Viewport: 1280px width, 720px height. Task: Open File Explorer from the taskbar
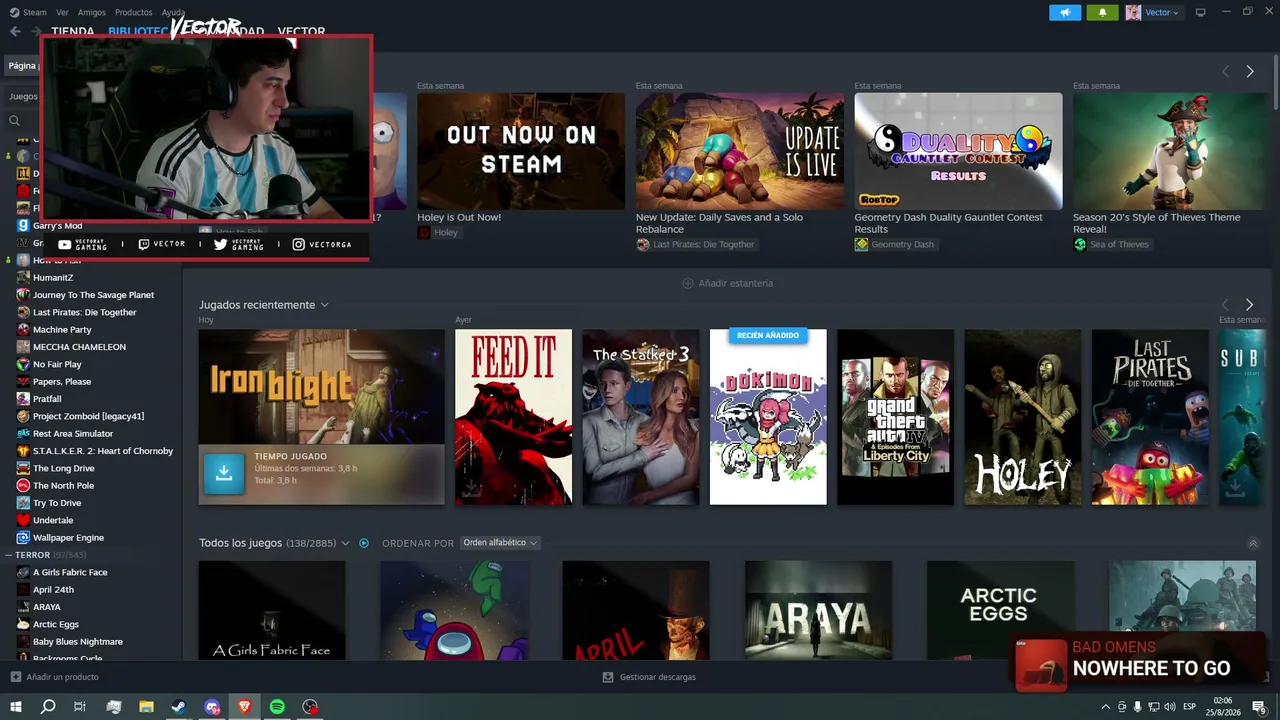tap(146, 707)
